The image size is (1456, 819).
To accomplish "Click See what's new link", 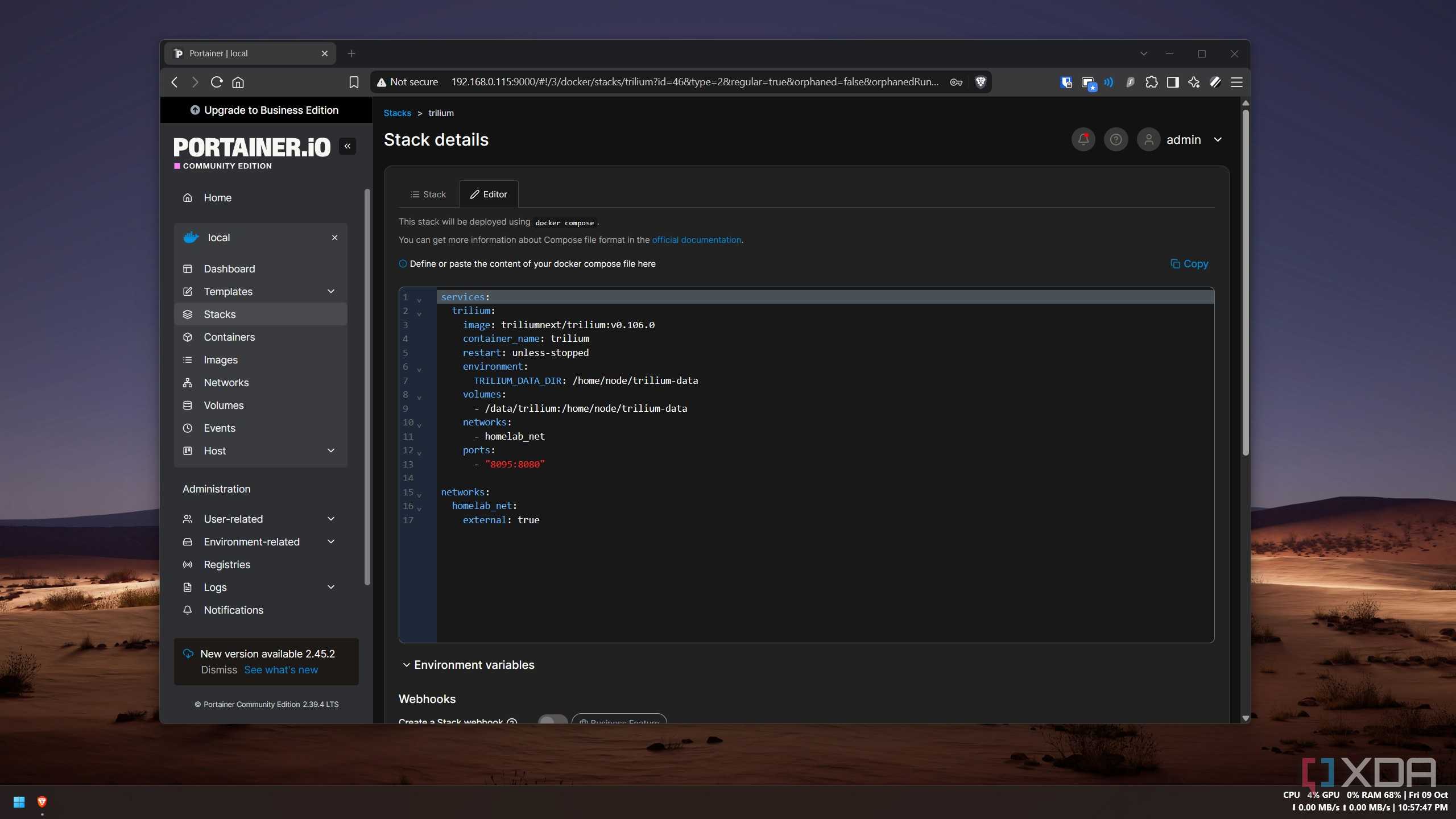I will [281, 670].
